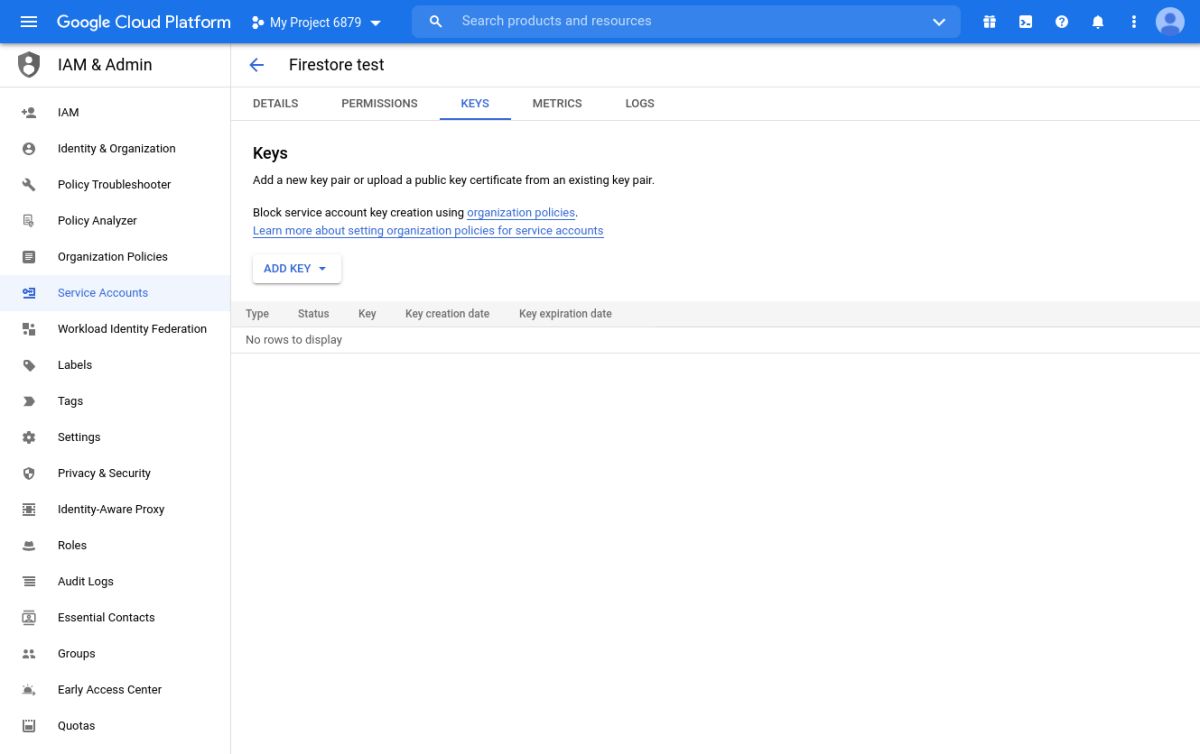Click the Policy Troubleshooter wrench icon
The width and height of the screenshot is (1200, 754).
(x=29, y=185)
